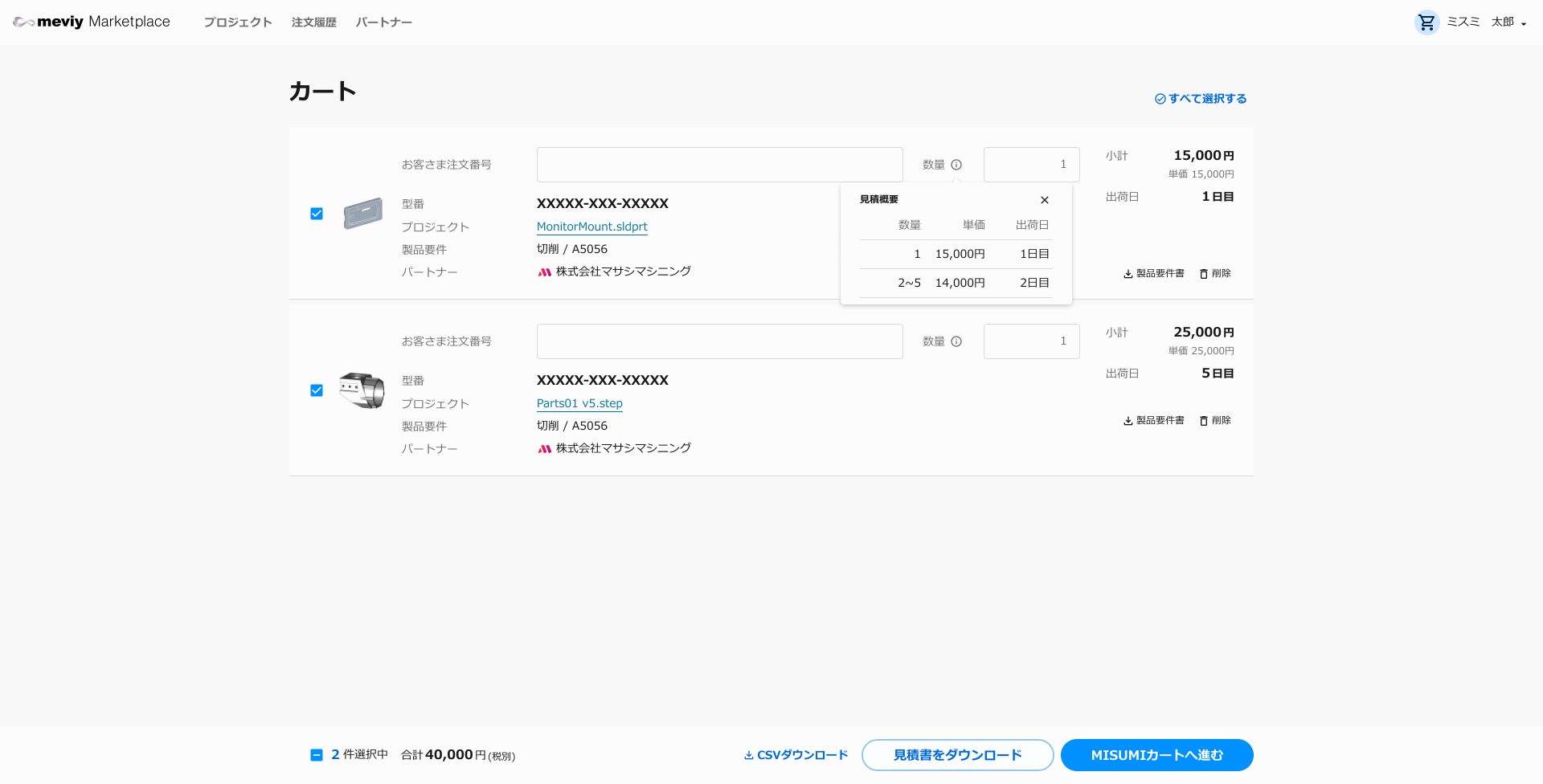Click the 数量 info icon for Parts01 item

coord(956,341)
